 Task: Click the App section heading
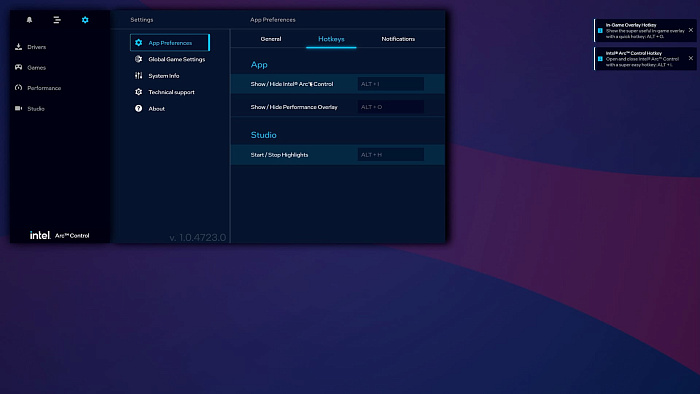259,65
